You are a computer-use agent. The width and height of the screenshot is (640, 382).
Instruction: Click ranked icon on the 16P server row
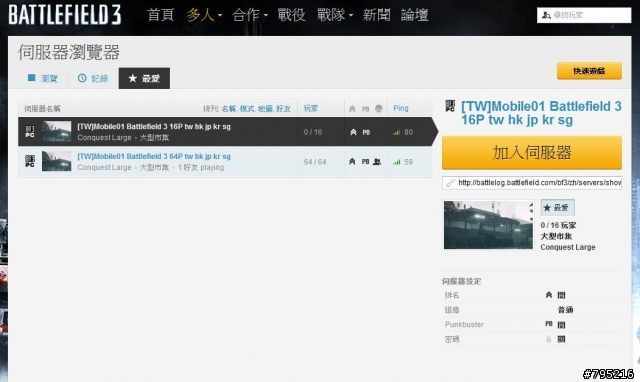pyautogui.click(x=353, y=132)
